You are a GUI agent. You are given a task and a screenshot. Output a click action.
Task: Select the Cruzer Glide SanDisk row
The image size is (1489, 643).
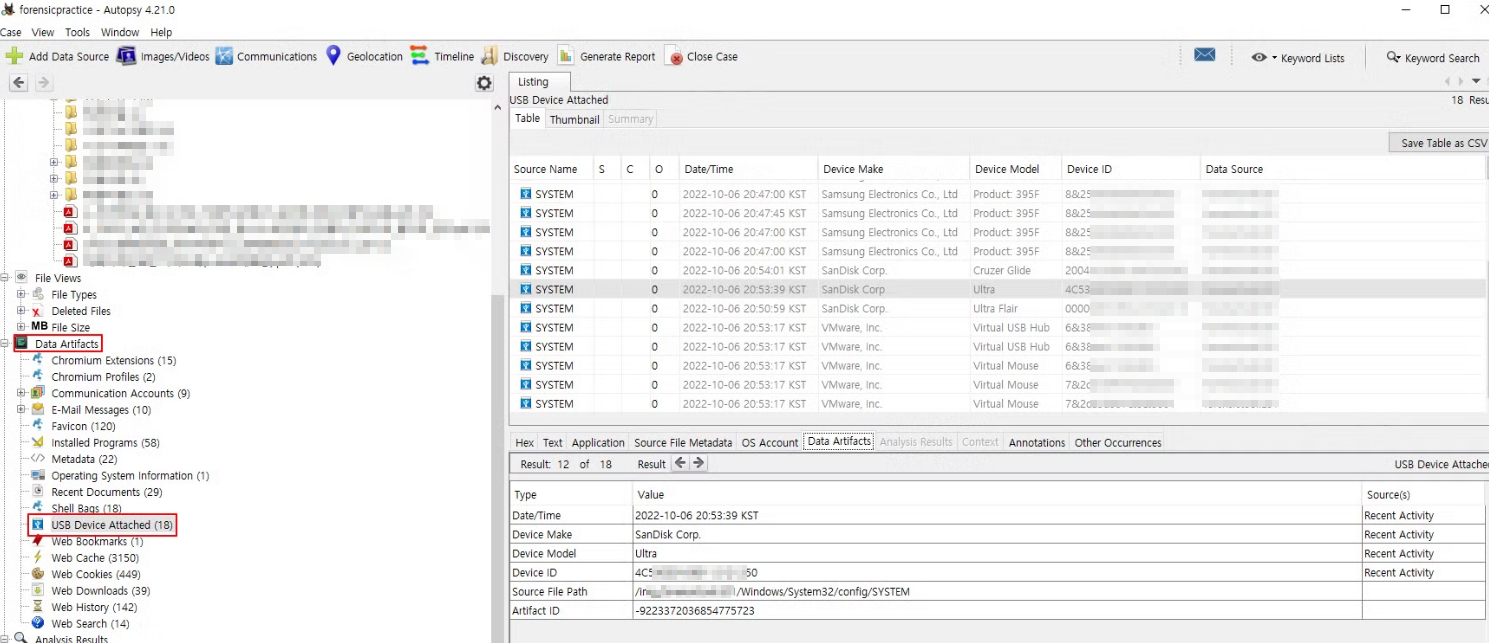coord(997,270)
